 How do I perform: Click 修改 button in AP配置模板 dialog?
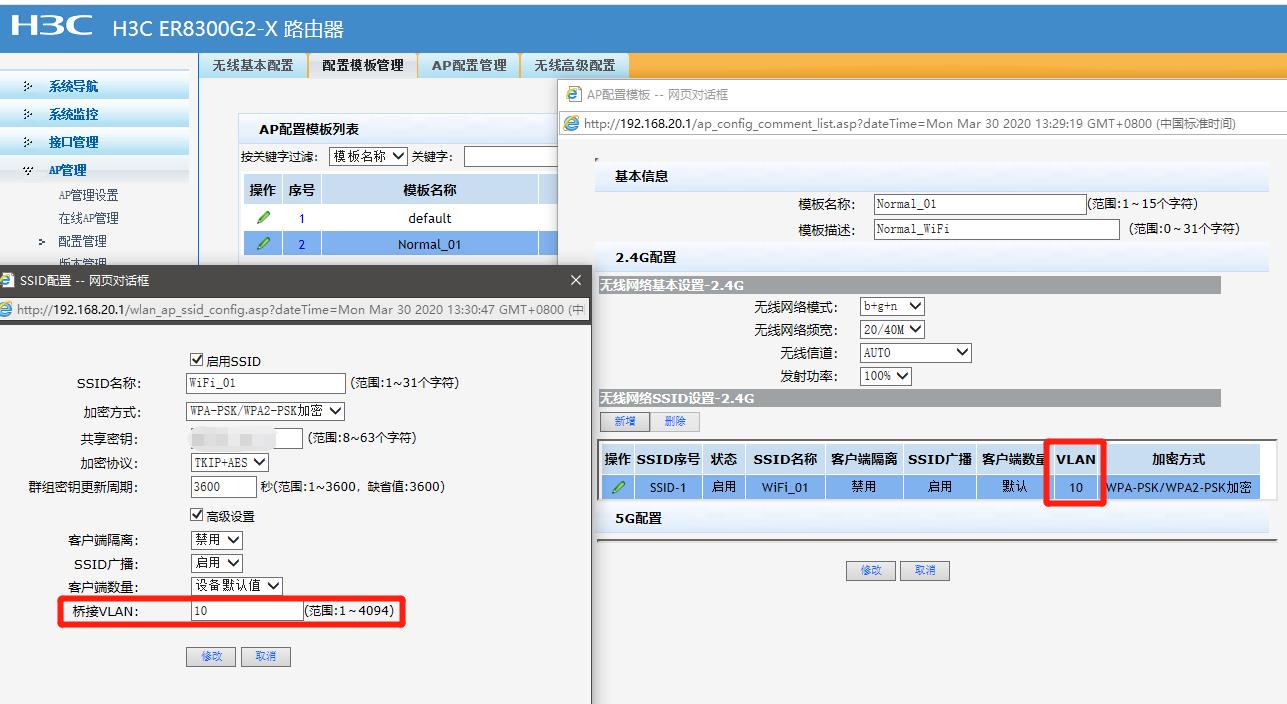click(871, 571)
